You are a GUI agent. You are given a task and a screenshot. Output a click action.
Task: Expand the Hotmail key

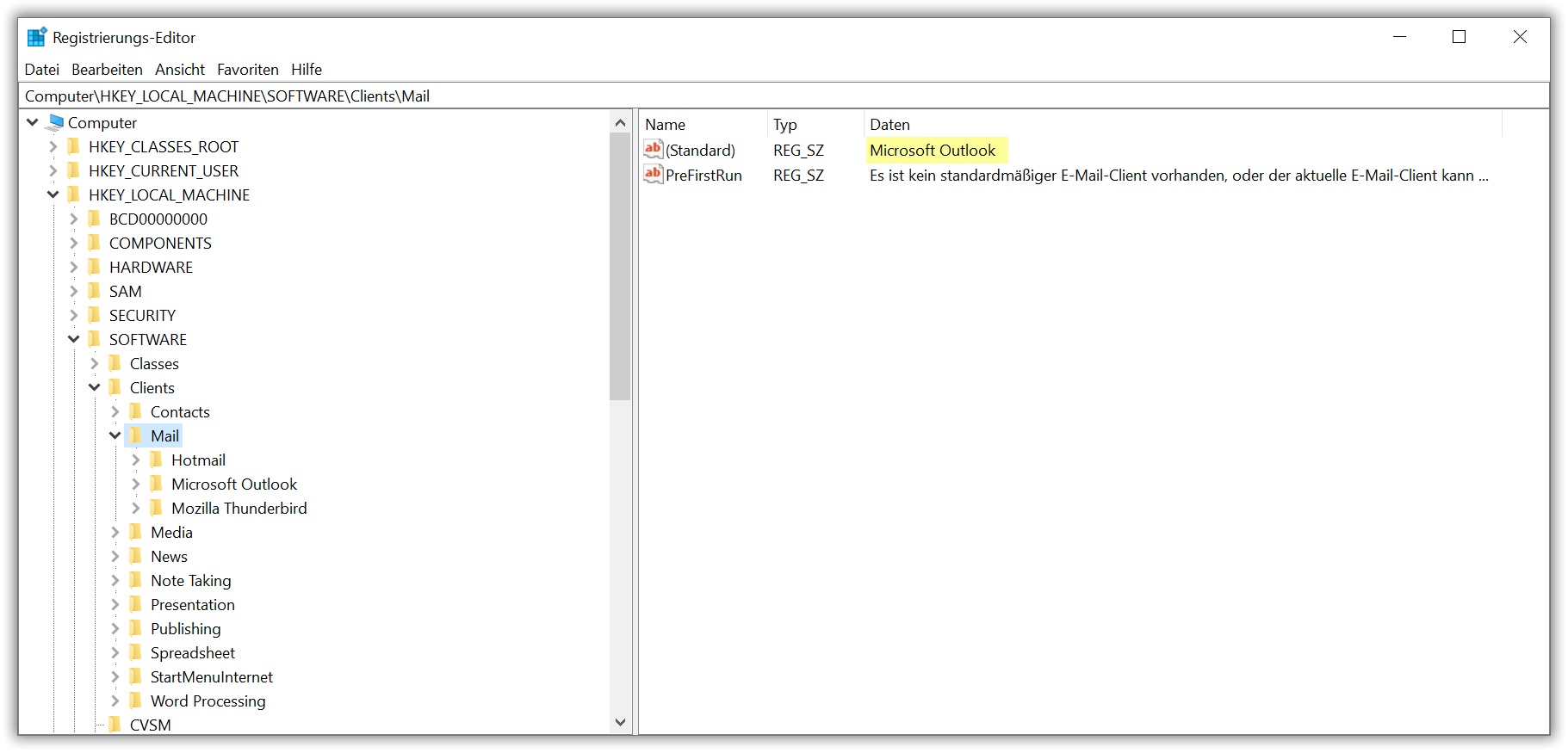pos(136,460)
